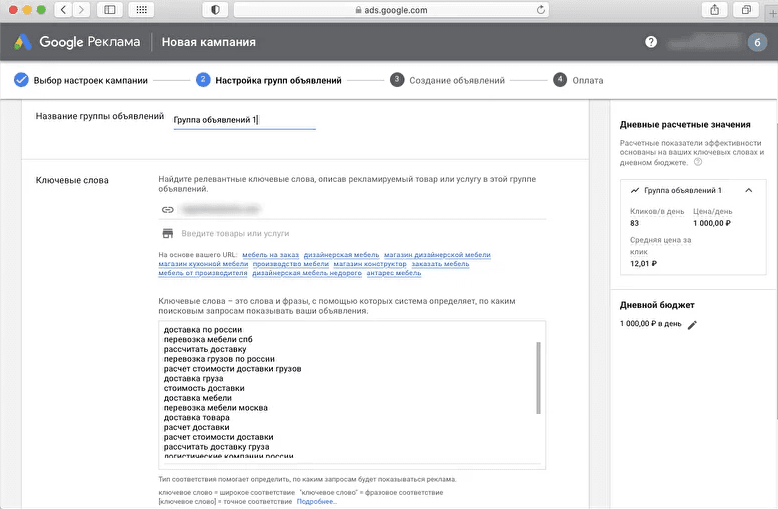The height and width of the screenshot is (509, 778).
Task: Open the account avatar in header
Action: click(757, 43)
